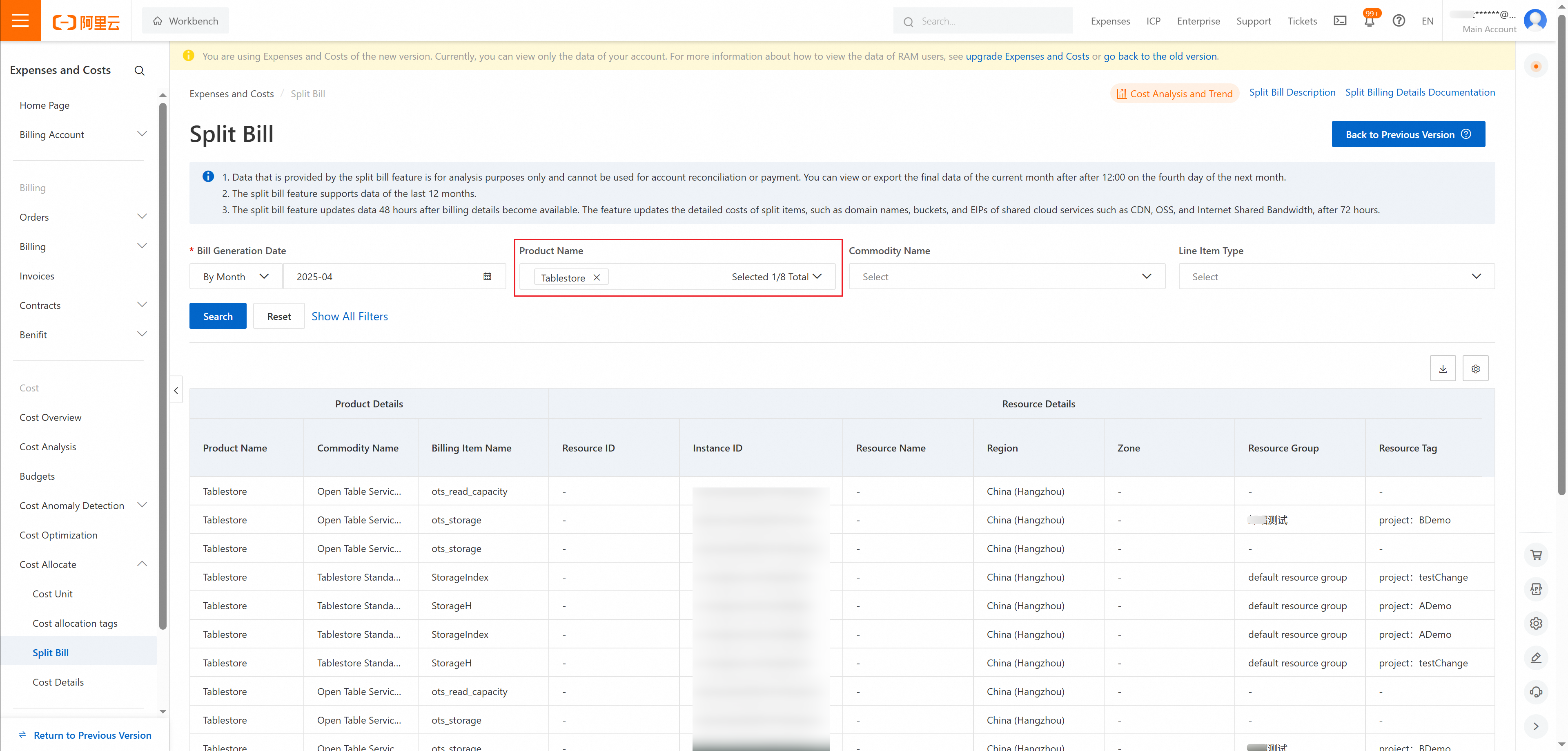
Task: Open the shopping cart icon on right rail
Action: [x=1536, y=555]
